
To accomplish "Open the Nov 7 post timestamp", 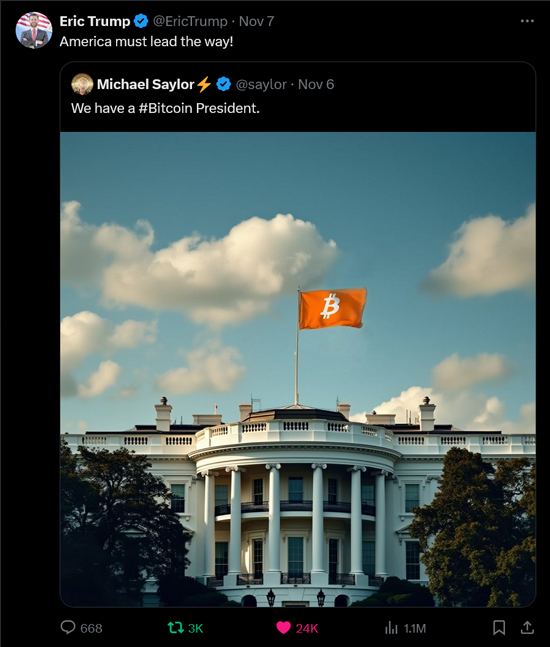I will point(257,21).
